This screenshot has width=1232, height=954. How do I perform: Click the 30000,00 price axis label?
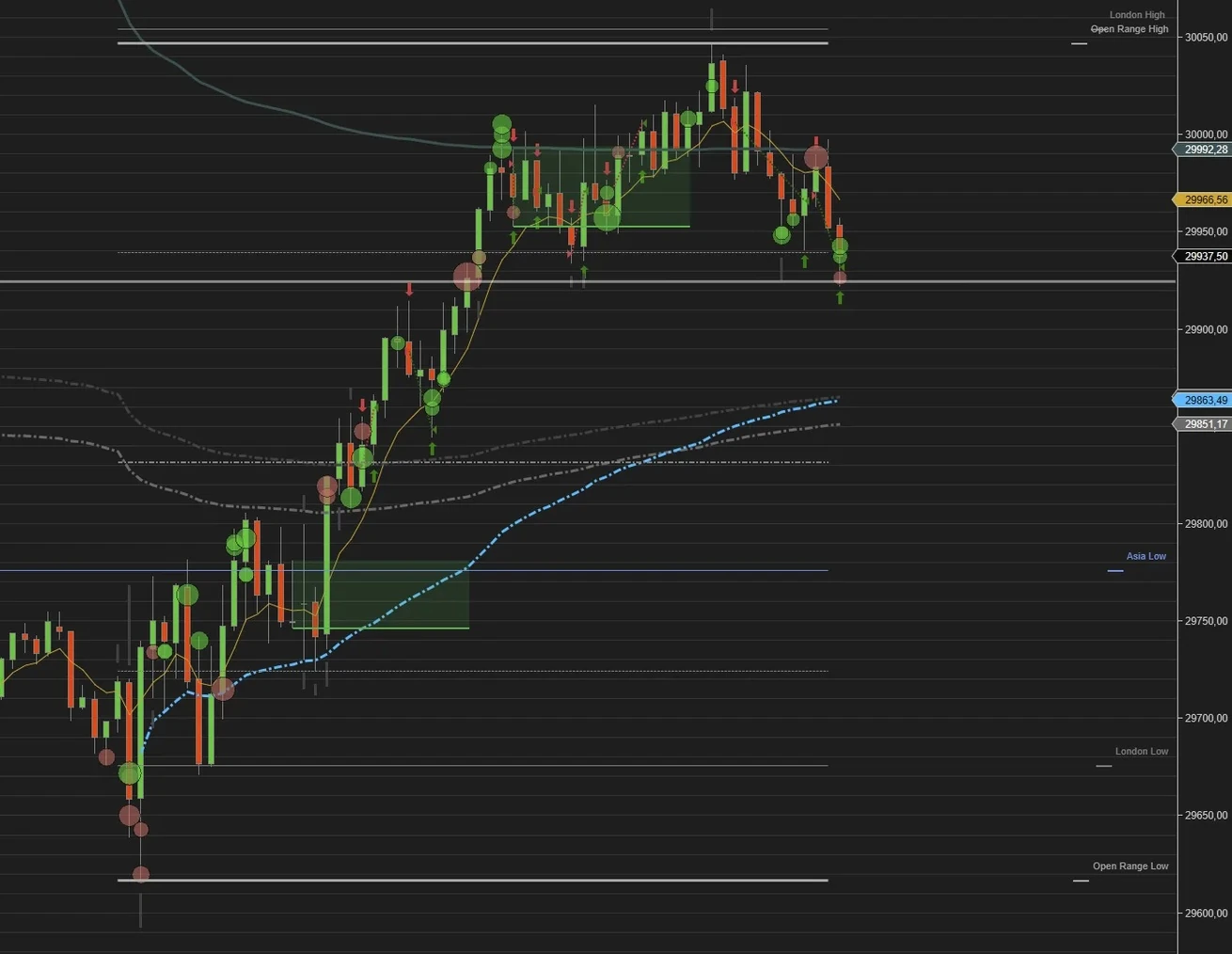(1206, 135)
